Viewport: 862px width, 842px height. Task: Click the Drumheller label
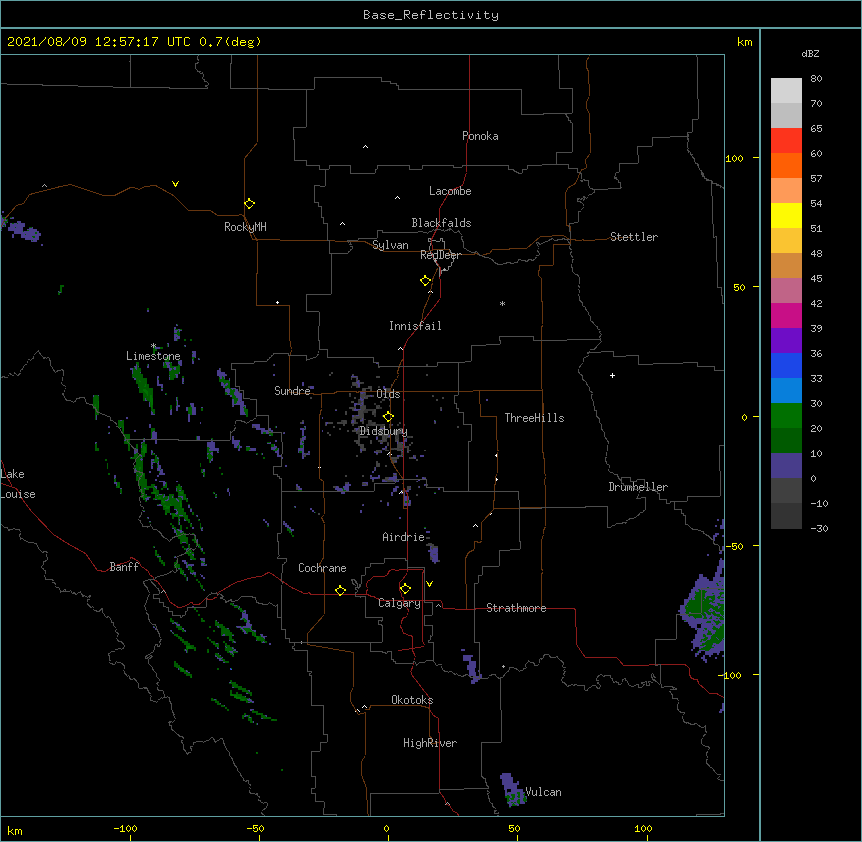pos(638,487)
